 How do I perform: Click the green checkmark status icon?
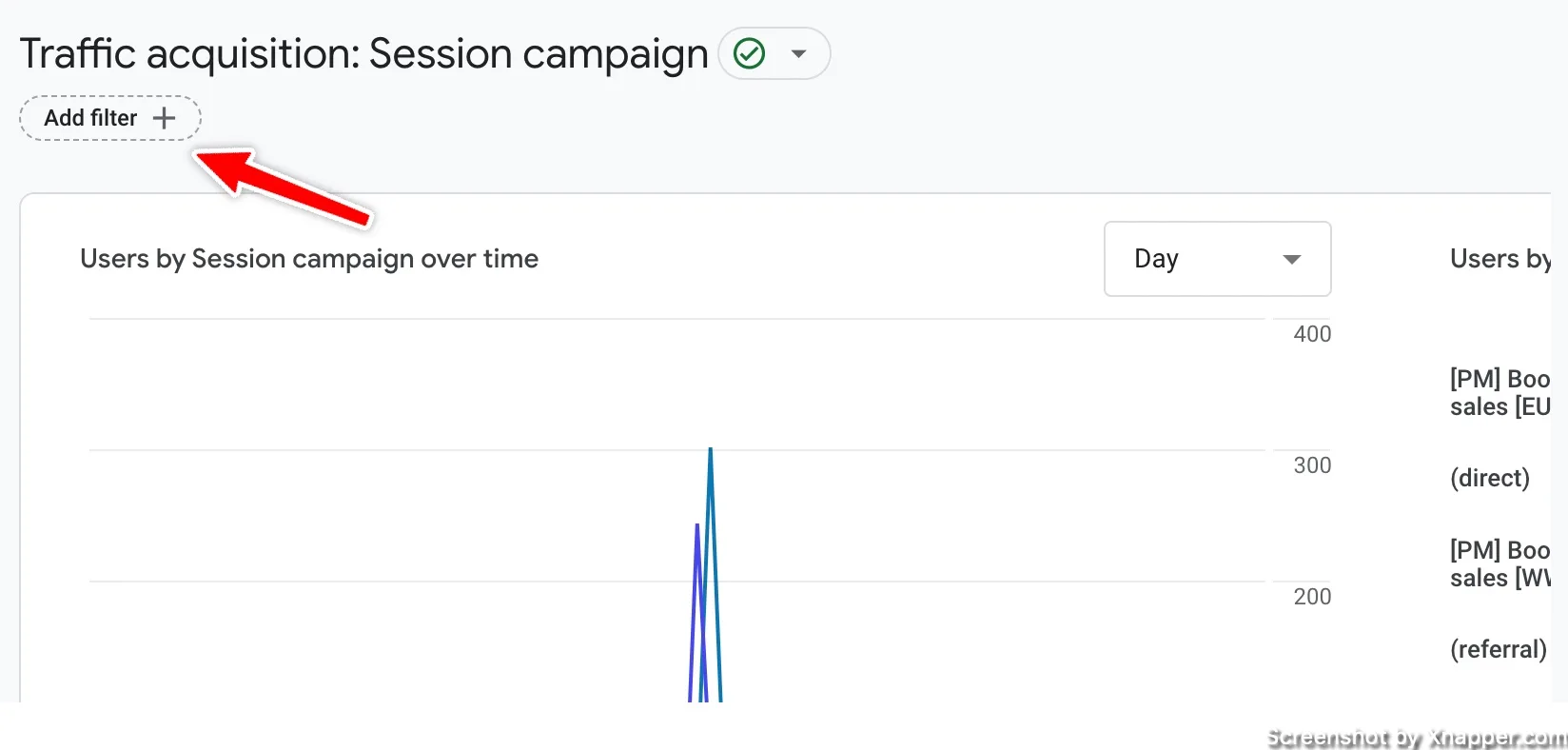pos(750,53)
